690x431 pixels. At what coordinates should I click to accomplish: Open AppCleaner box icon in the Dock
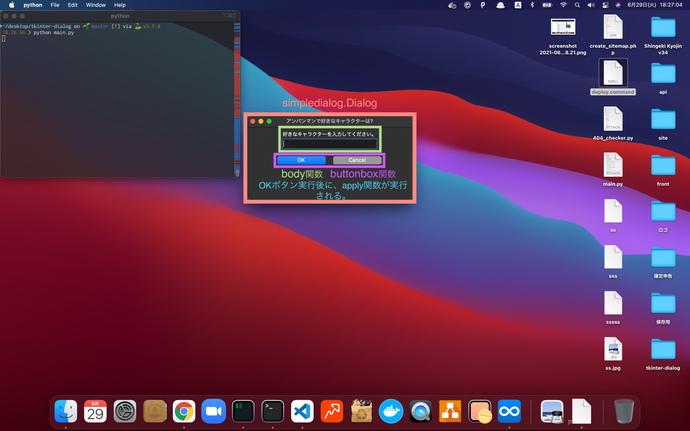[361, 411]
